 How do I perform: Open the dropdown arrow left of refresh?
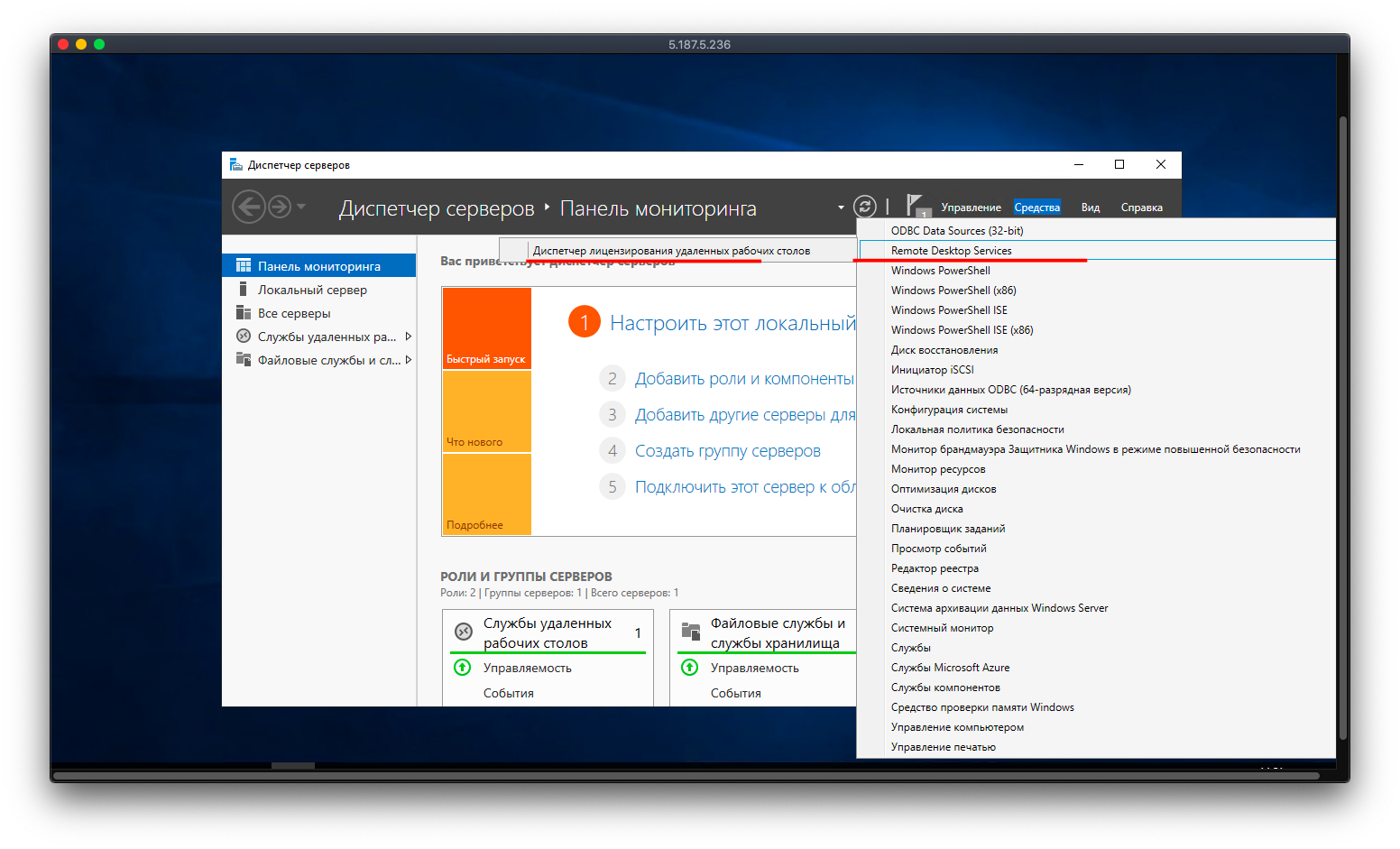(841, 208)
